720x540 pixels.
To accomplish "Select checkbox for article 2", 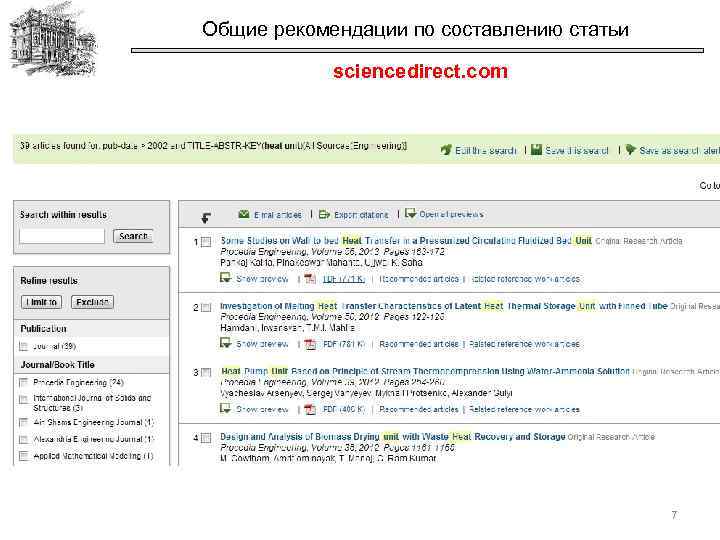I will click(206, 307).
